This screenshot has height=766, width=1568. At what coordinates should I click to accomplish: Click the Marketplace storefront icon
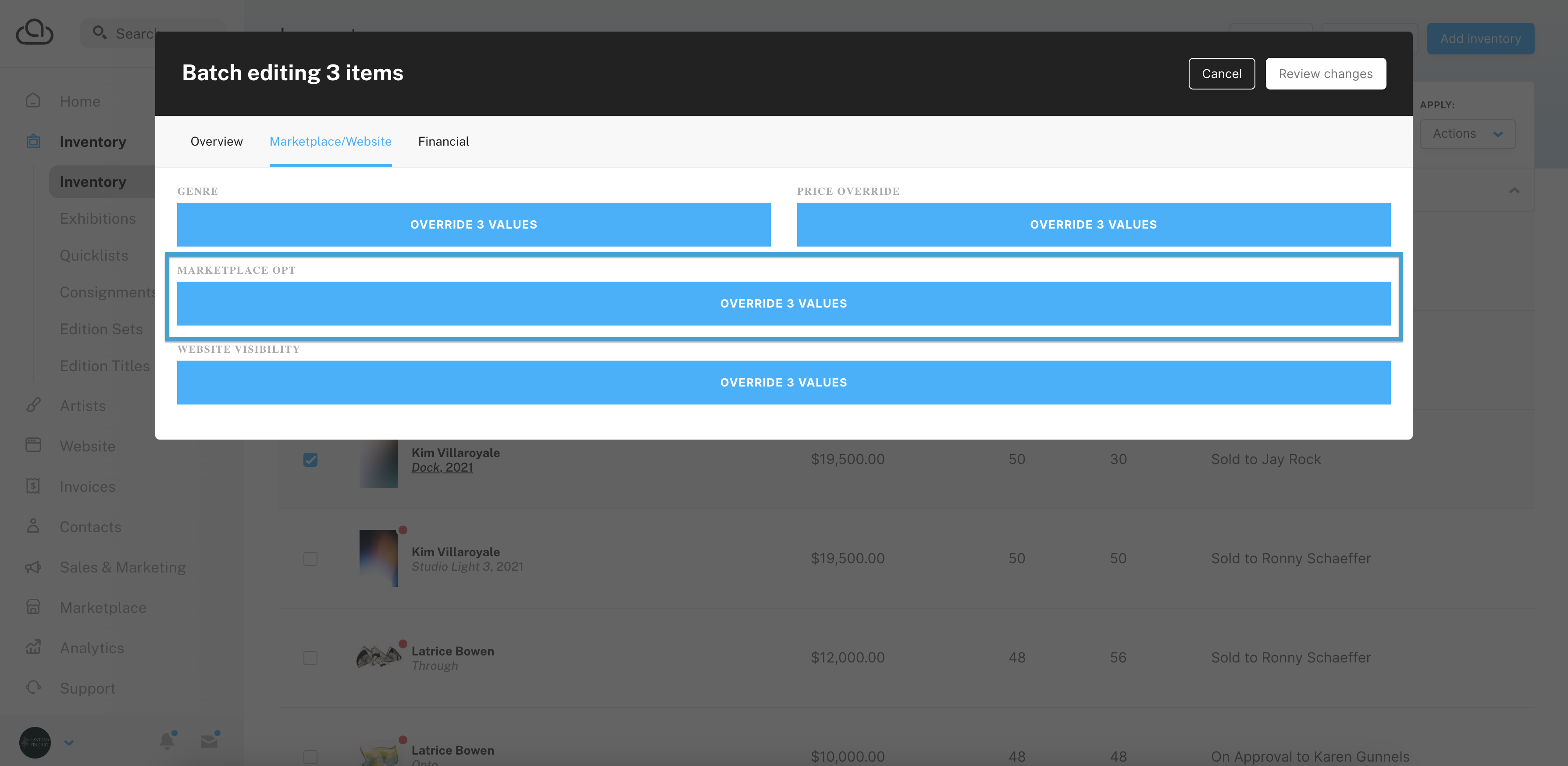click(x=33, y=607)
